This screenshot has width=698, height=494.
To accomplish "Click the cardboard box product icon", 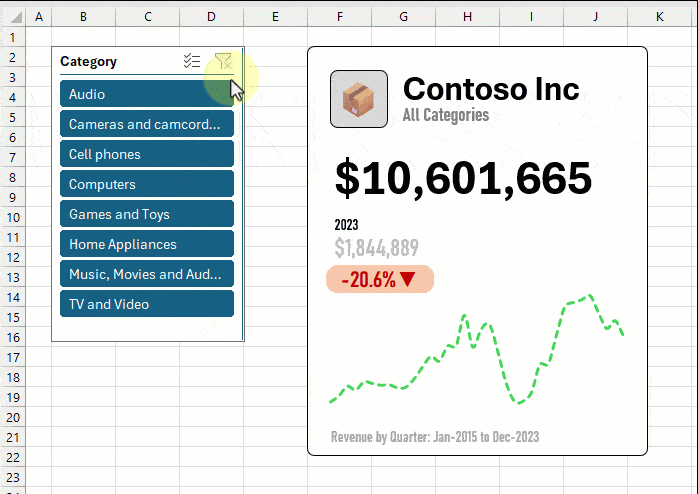I will pyautogui.click(x=359, y=99).
